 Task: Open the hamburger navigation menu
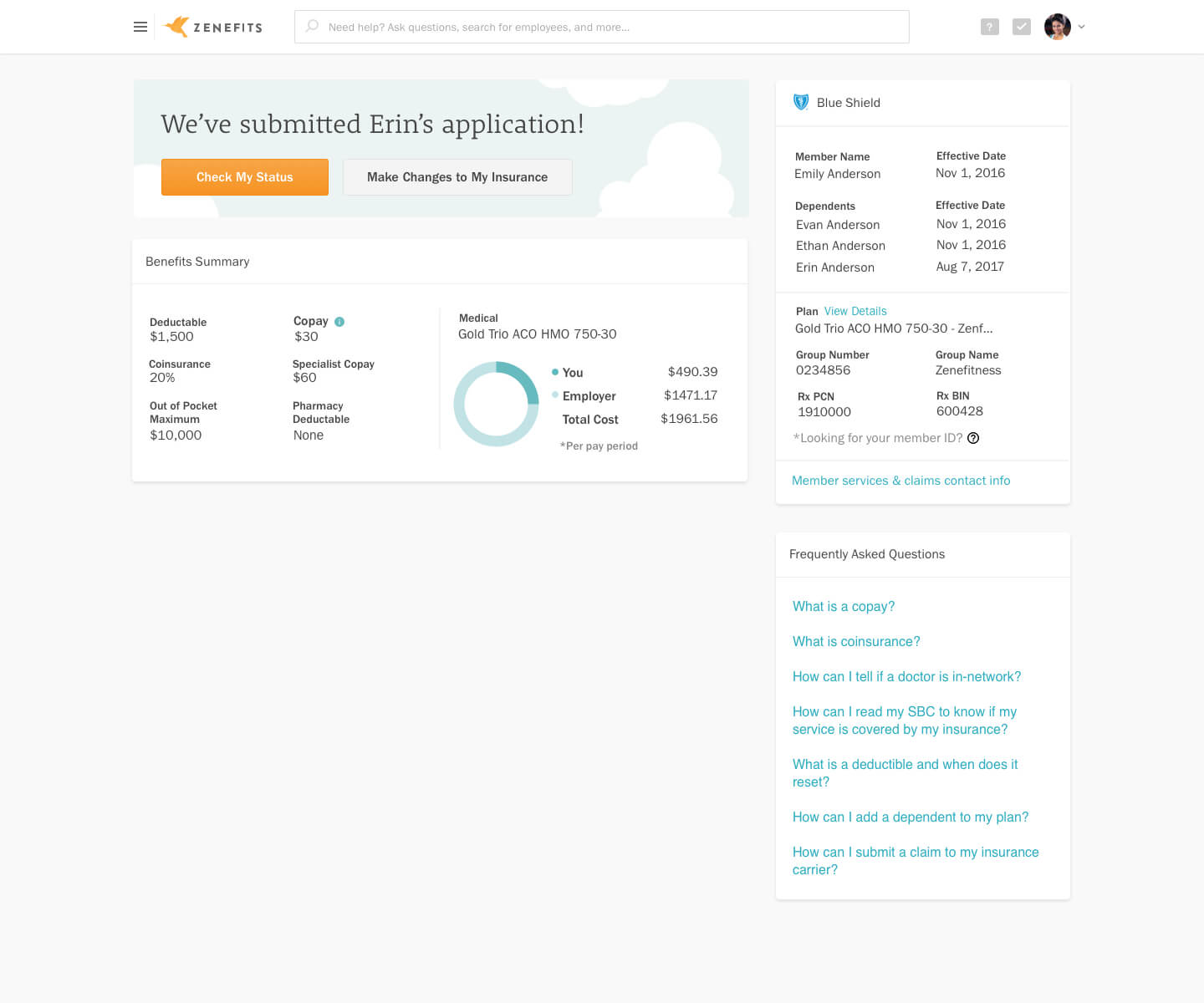pos(140,27)
